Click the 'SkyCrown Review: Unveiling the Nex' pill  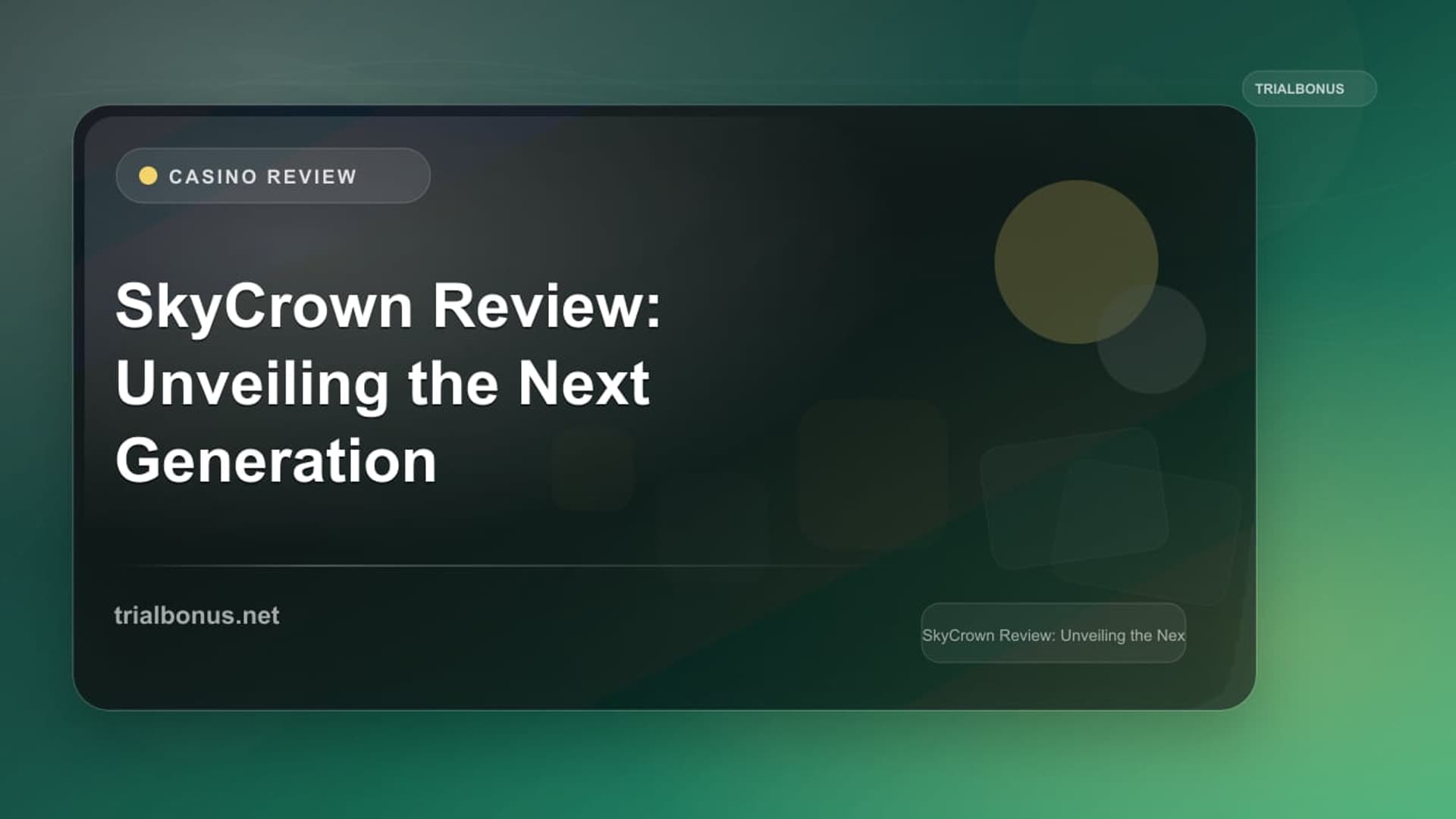pos(1053,634)
